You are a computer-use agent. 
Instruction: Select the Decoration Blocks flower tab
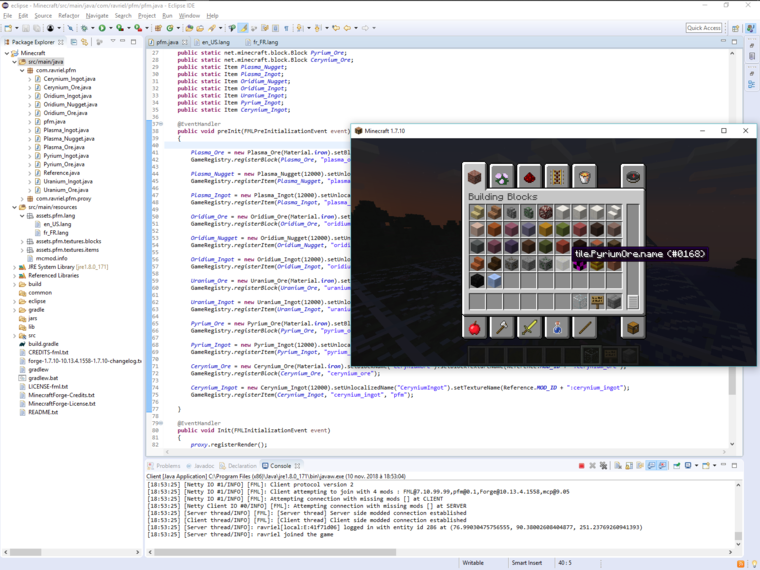[502, 176]
